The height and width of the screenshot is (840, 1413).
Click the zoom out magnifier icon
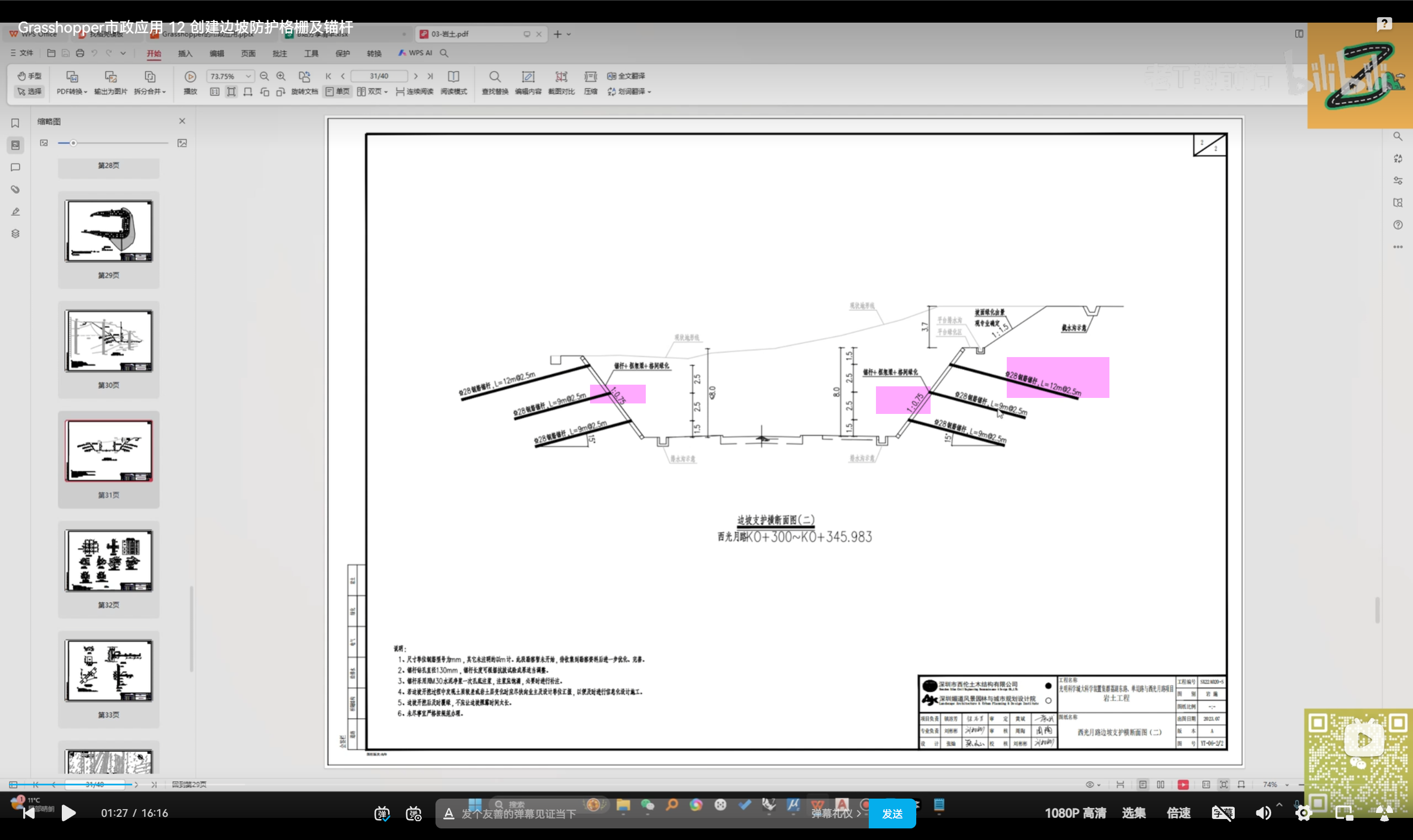coord(264,76)
